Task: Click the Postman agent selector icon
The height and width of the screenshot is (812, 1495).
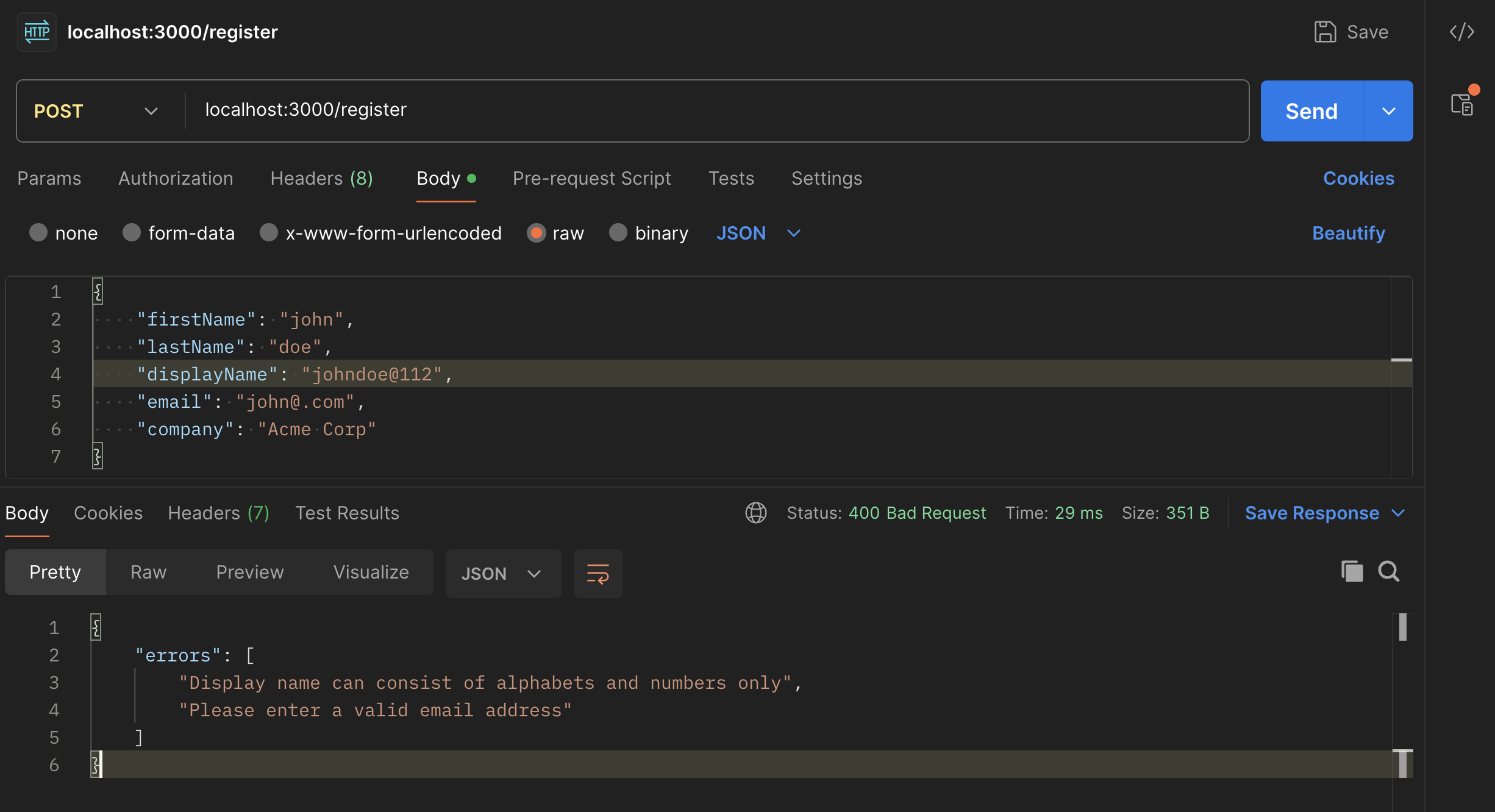Action: (1463, 104)
